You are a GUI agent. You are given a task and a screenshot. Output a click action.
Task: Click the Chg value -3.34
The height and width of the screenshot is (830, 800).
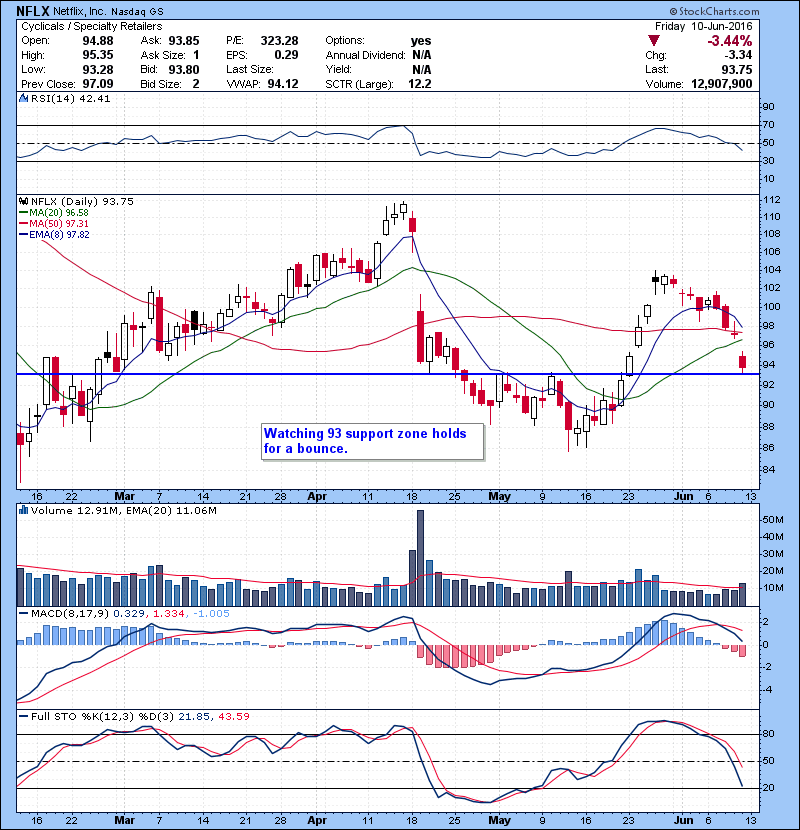pyautogui.click(x=738, y=55)
